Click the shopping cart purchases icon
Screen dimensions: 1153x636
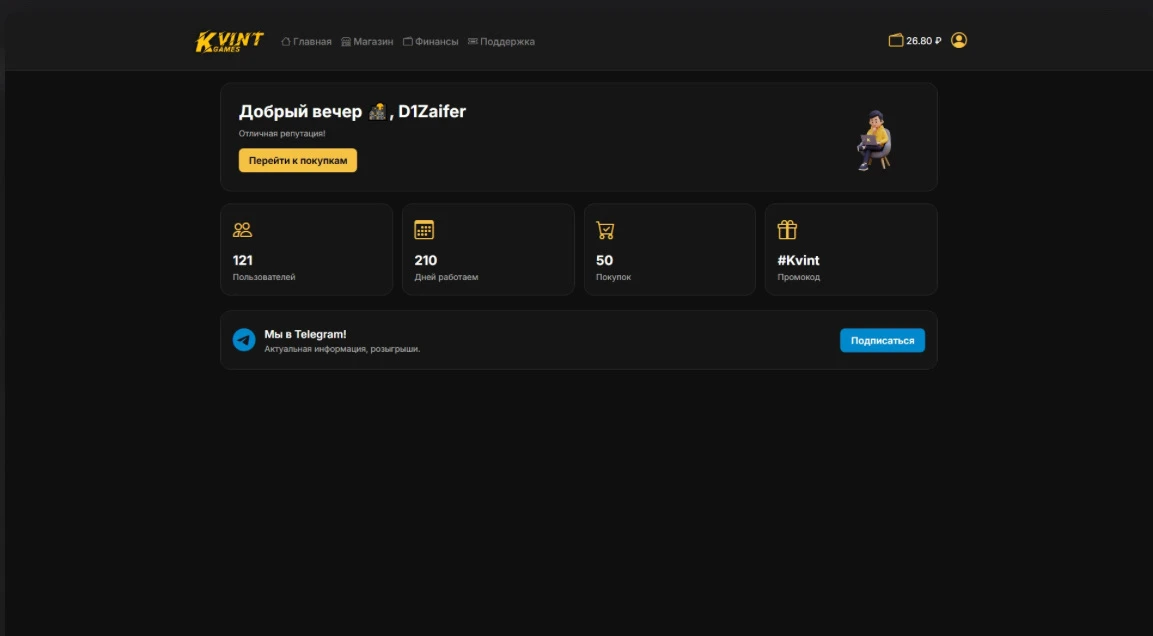[605, 230]
